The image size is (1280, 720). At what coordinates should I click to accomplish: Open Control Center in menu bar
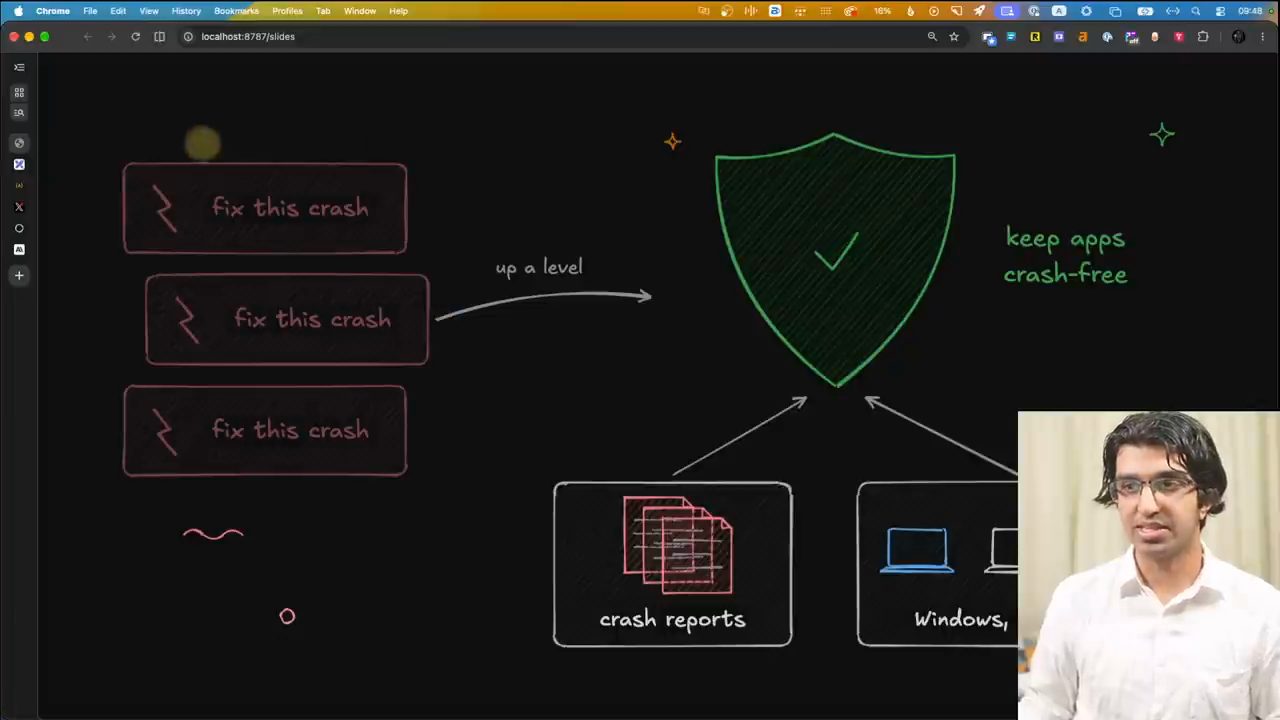(x=1220, y=11)
